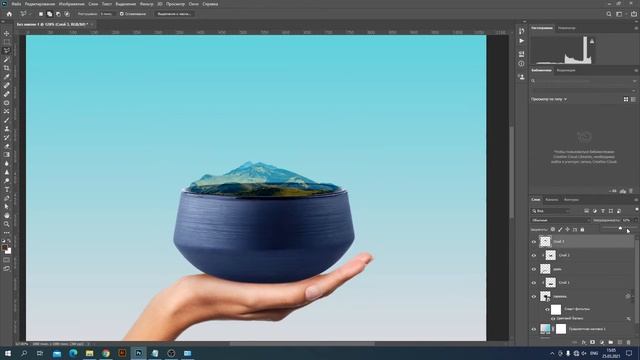Open the Actions panel play icon

pos(522,41)
